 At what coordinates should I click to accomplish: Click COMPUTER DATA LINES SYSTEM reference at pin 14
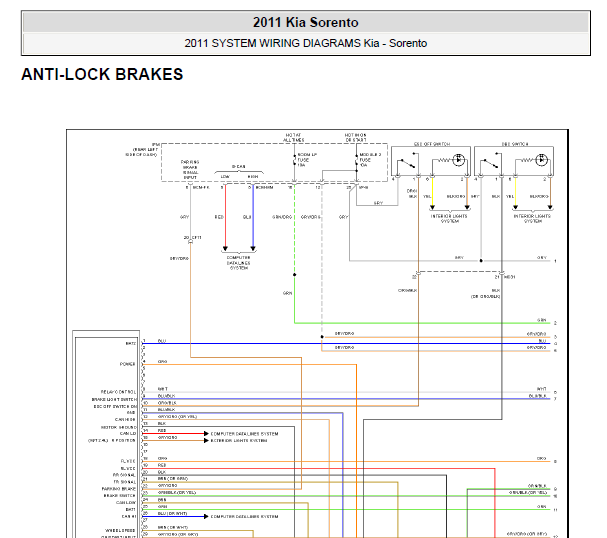[244, 433]
